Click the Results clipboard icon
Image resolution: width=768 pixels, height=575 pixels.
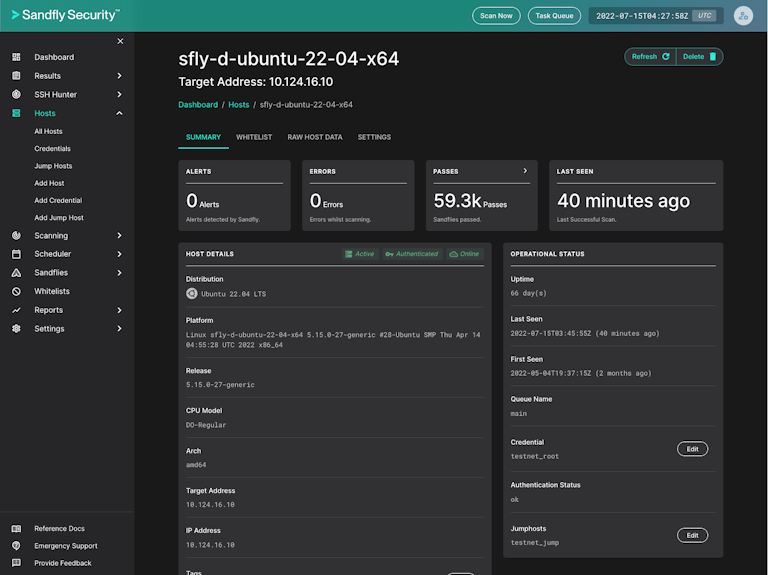[16, 75]
